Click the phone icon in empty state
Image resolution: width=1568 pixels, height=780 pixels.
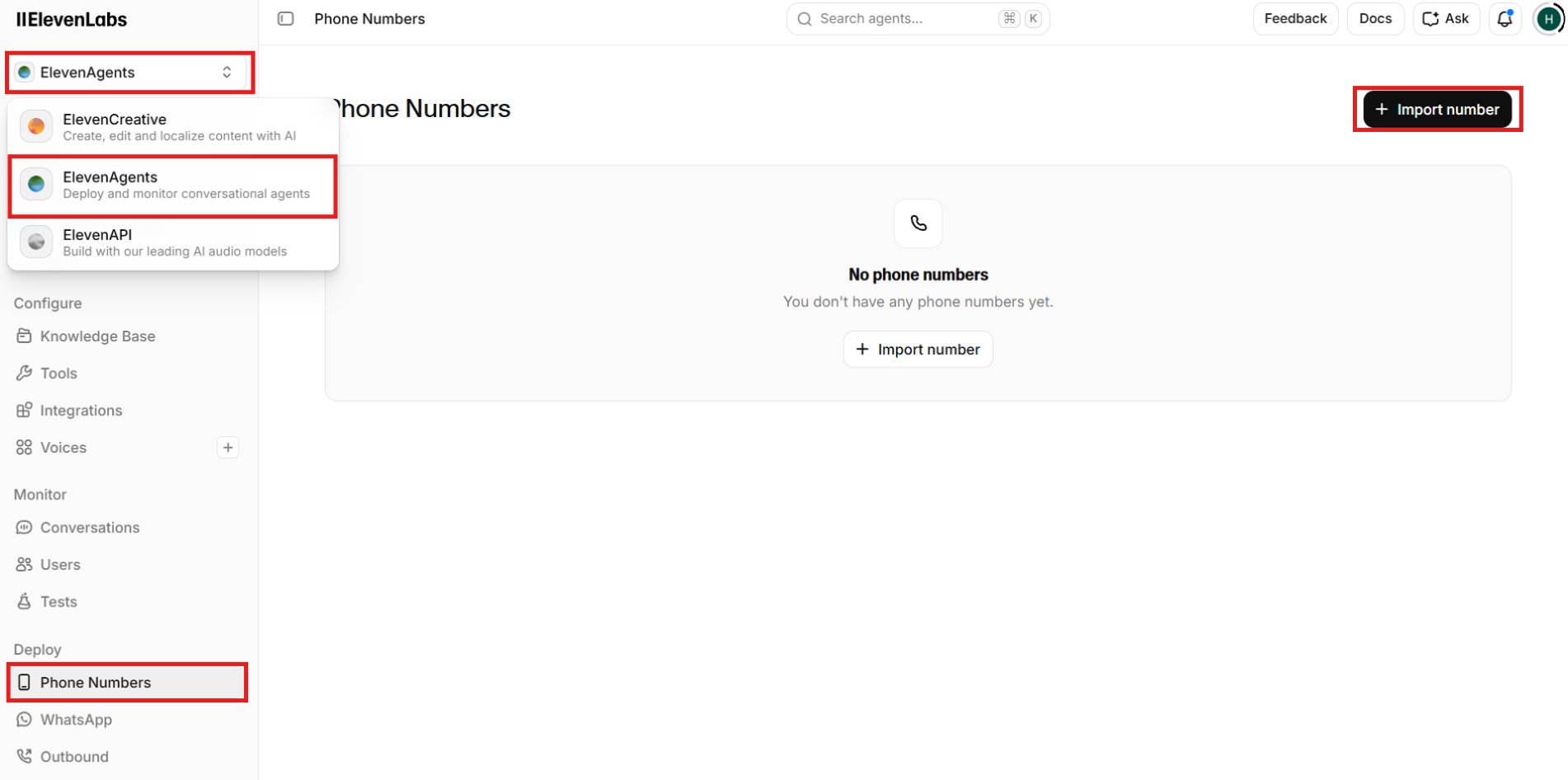point(918,223)
